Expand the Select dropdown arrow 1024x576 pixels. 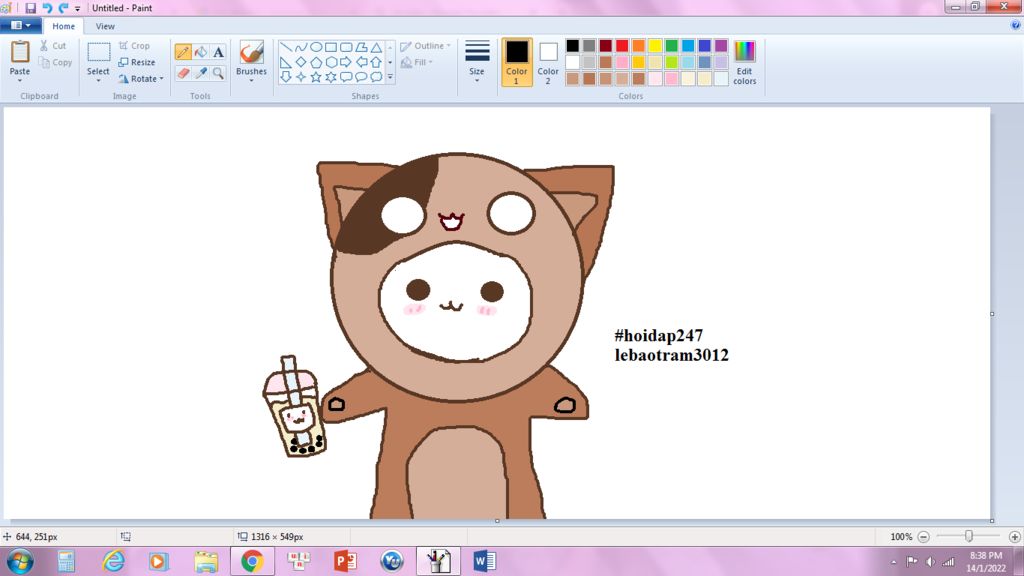[x=98, y=80]
